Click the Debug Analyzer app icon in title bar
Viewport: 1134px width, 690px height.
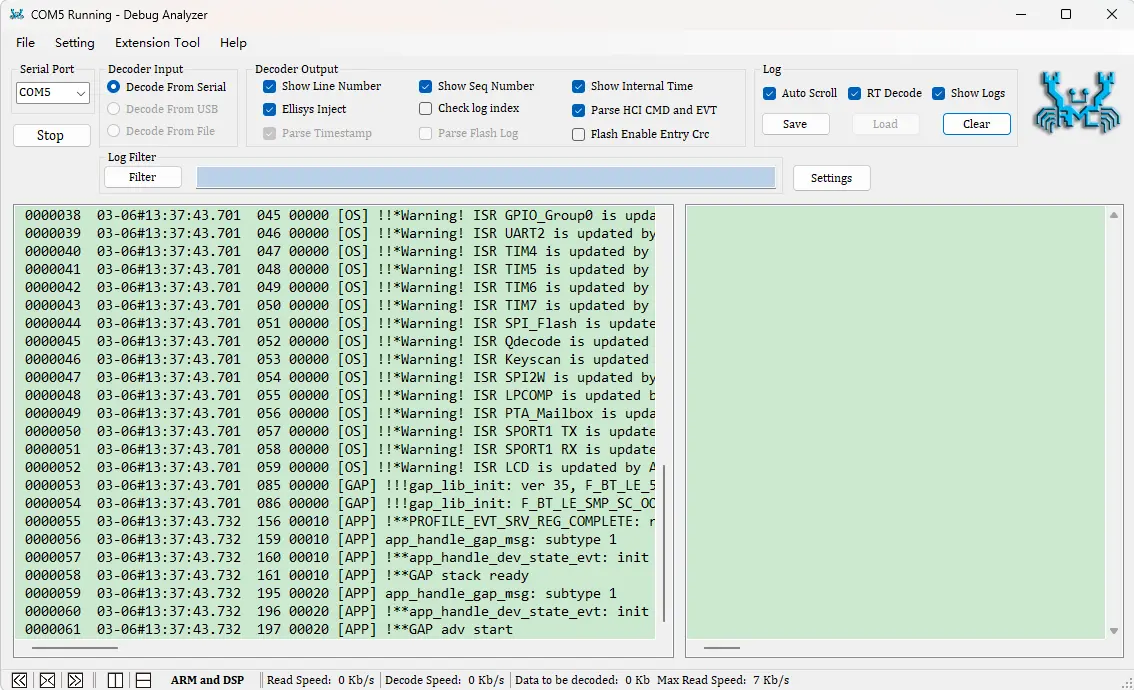16,14
